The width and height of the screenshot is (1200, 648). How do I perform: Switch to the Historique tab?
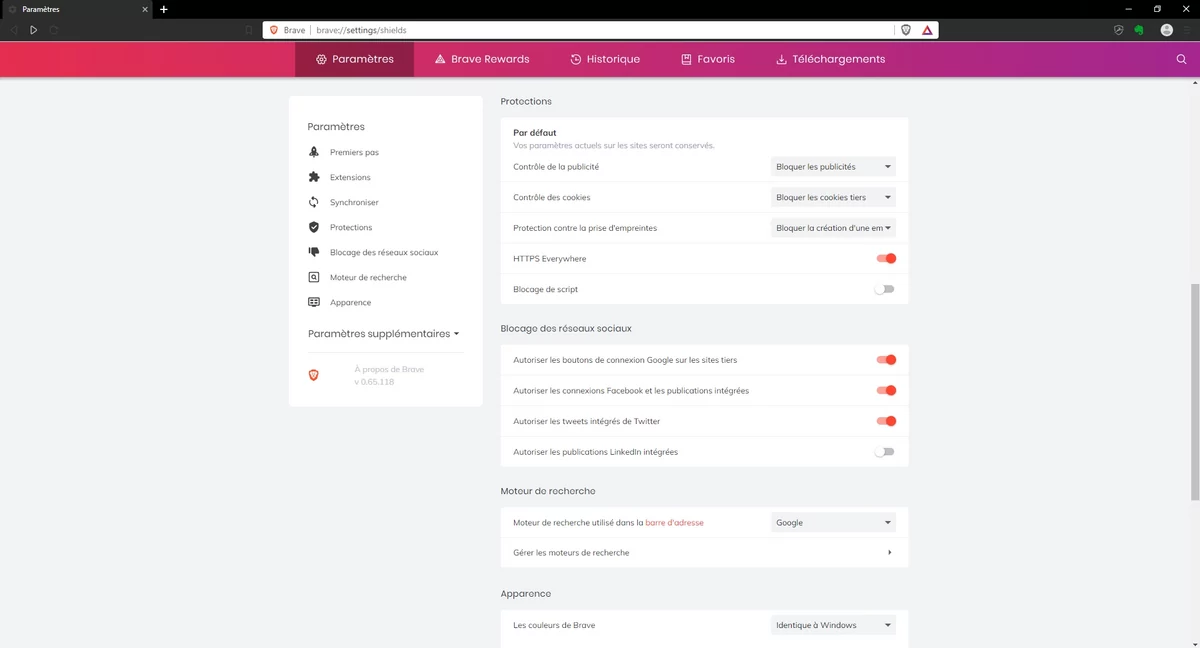tap(605, 59)
